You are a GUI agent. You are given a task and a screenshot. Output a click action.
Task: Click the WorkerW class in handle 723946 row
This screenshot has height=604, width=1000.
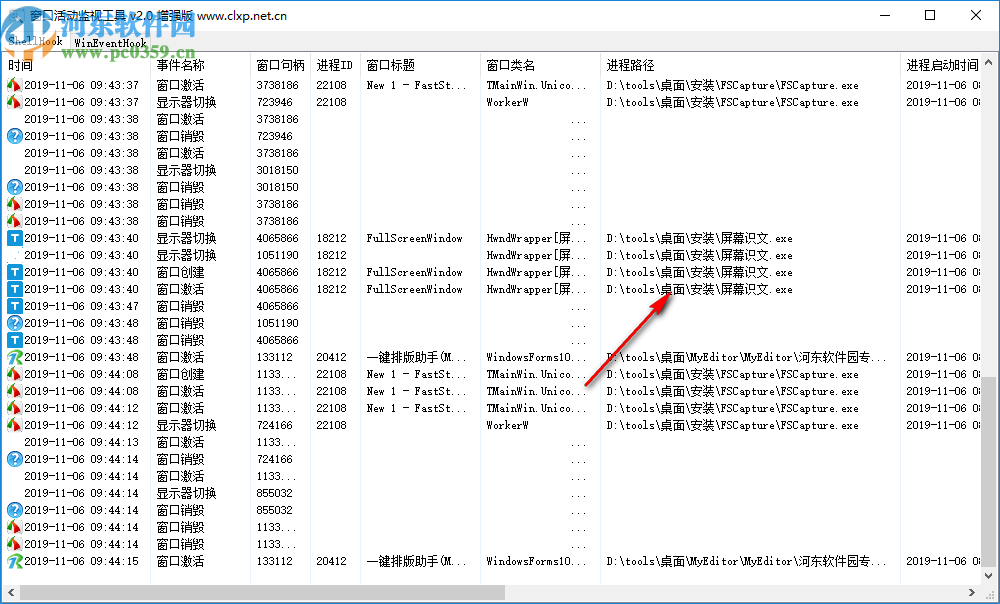click(x=508, y=102)
